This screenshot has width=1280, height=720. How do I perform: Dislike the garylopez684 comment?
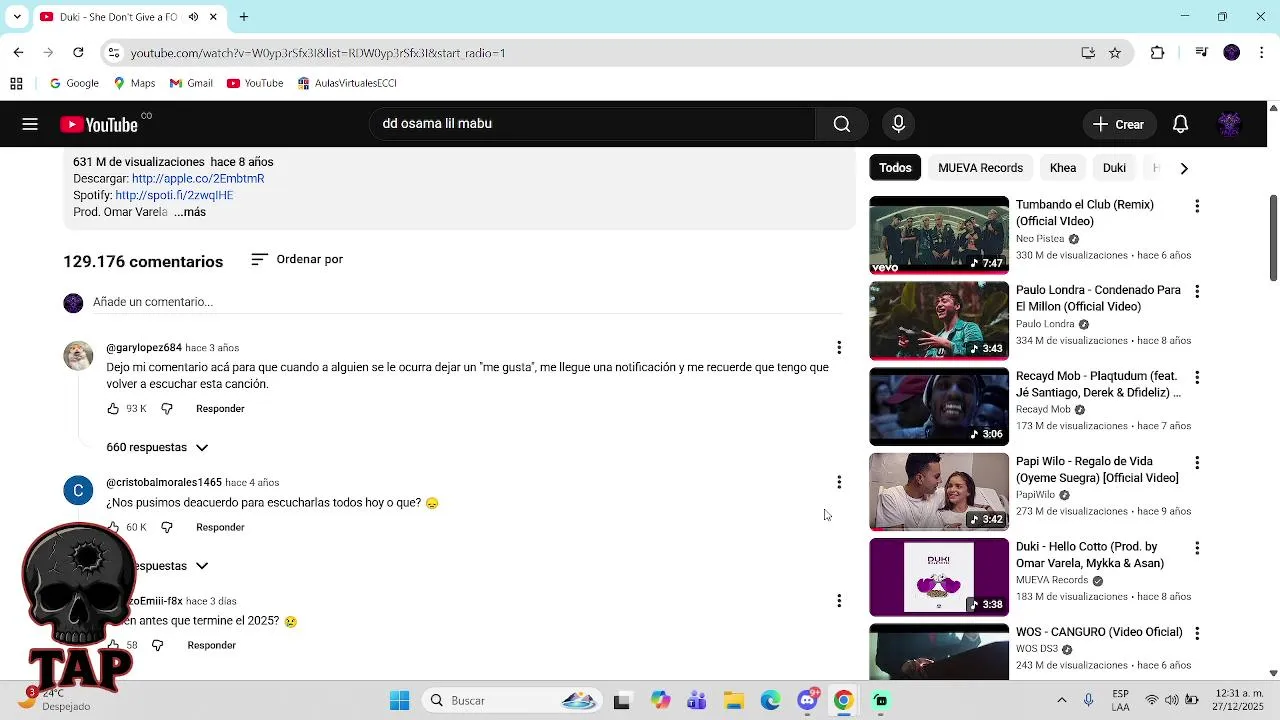167,409
